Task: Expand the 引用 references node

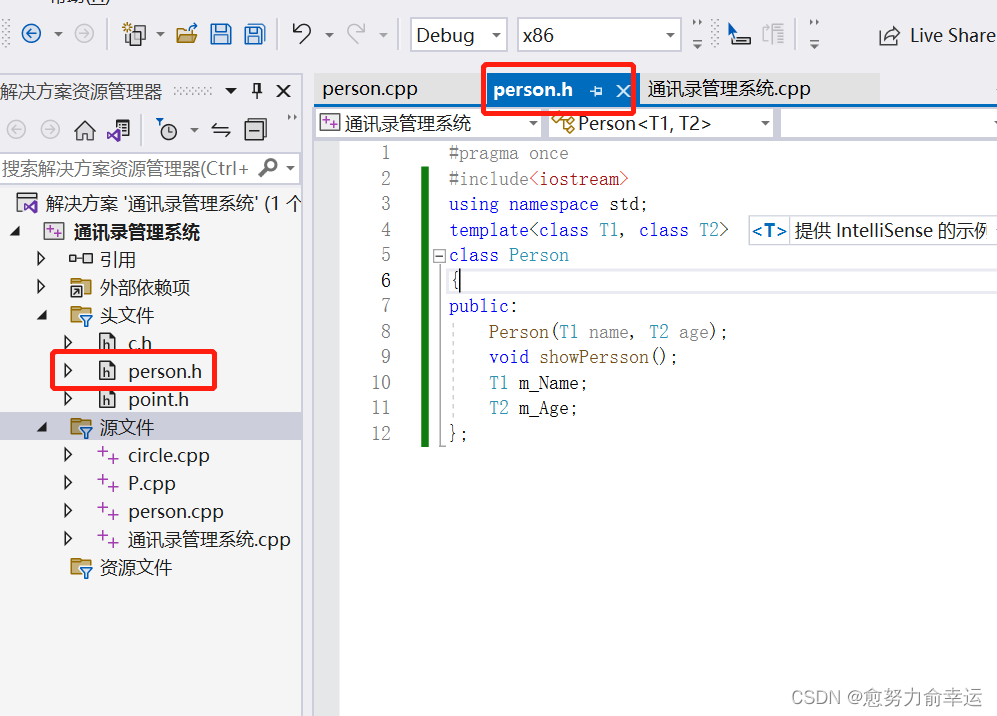Action: (x=41, y=259)
